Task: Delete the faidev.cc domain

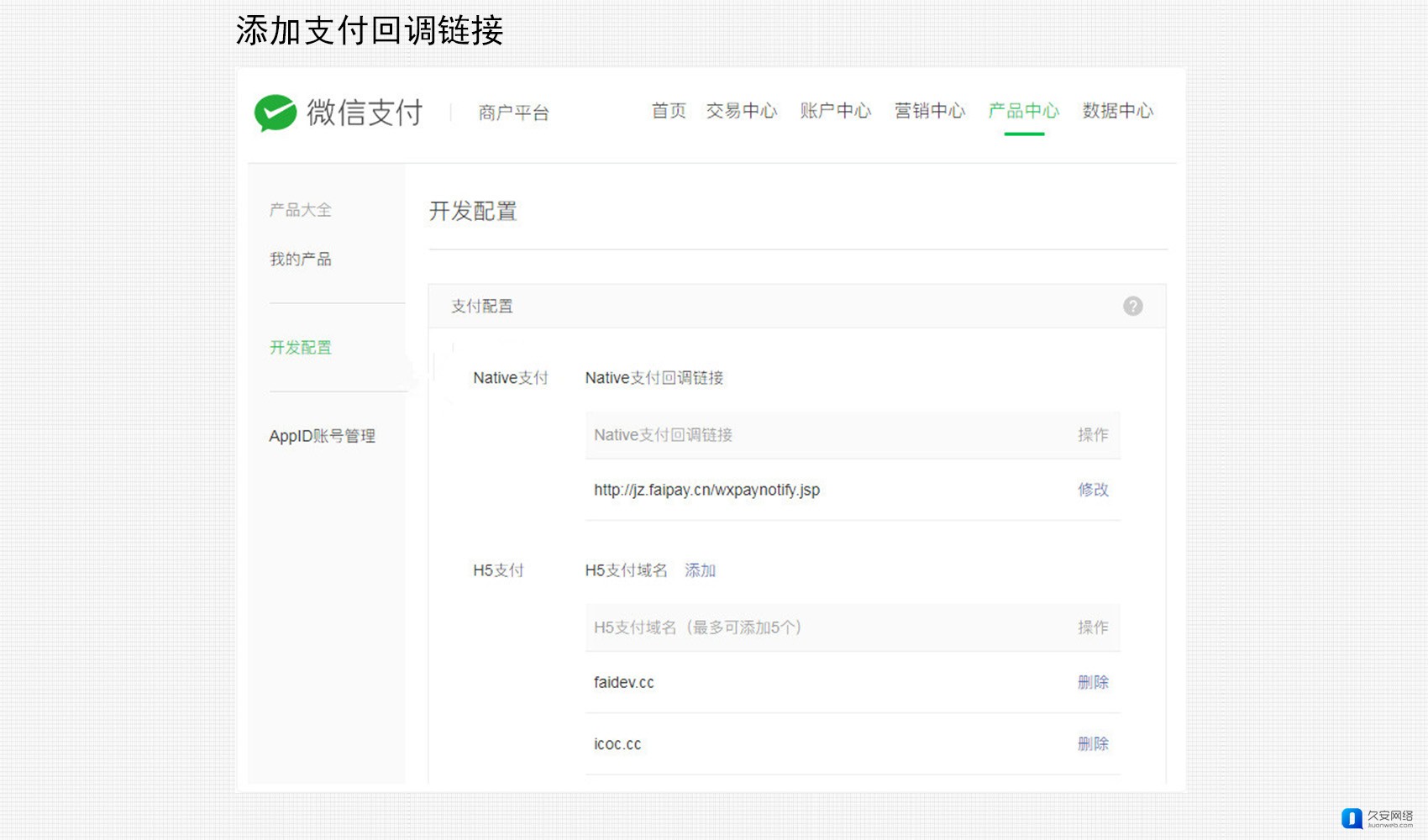Action: (x=1093, y=683)
